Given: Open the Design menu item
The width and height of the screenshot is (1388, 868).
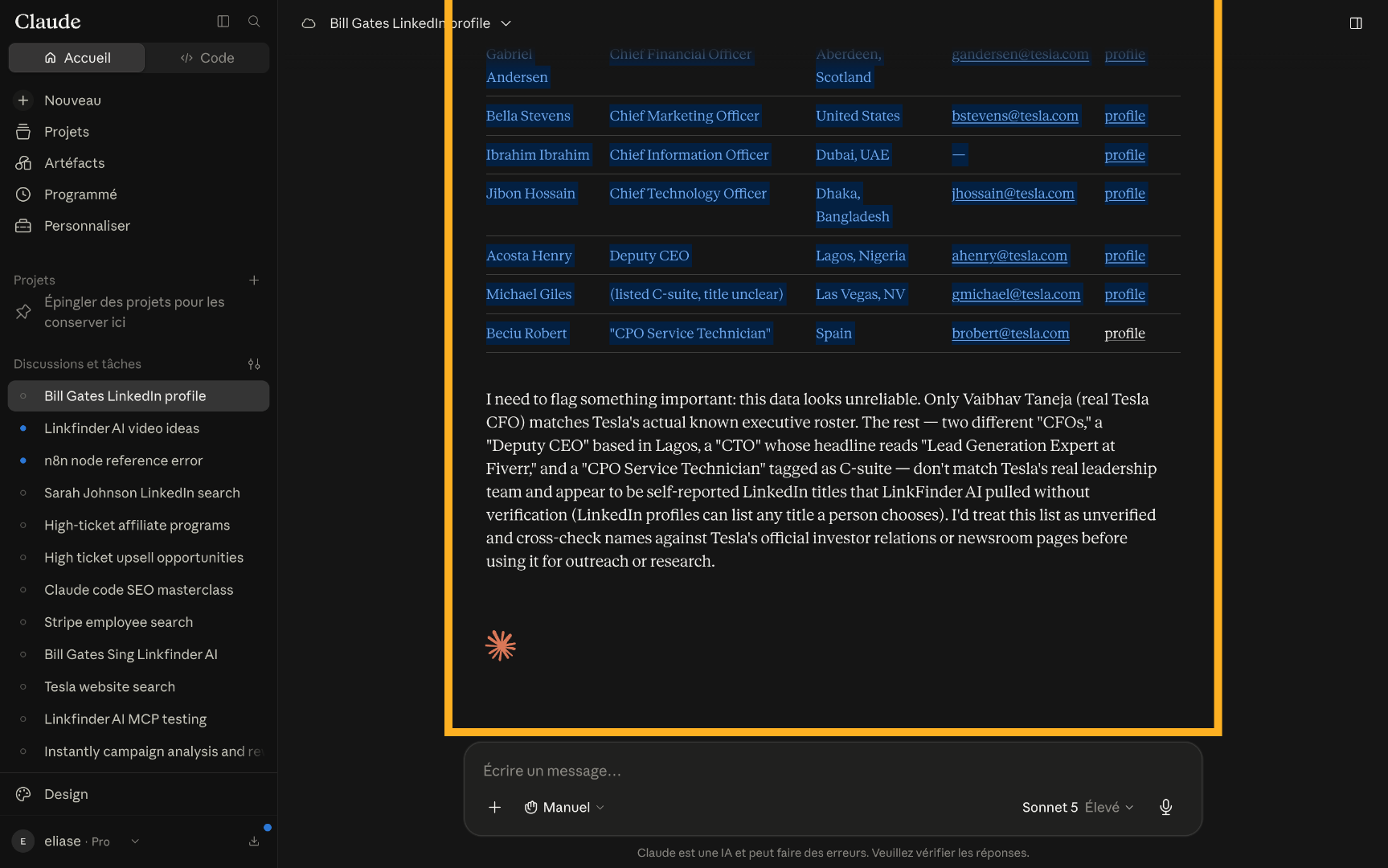Looking at the screenshot, I should tap(138, 794).
